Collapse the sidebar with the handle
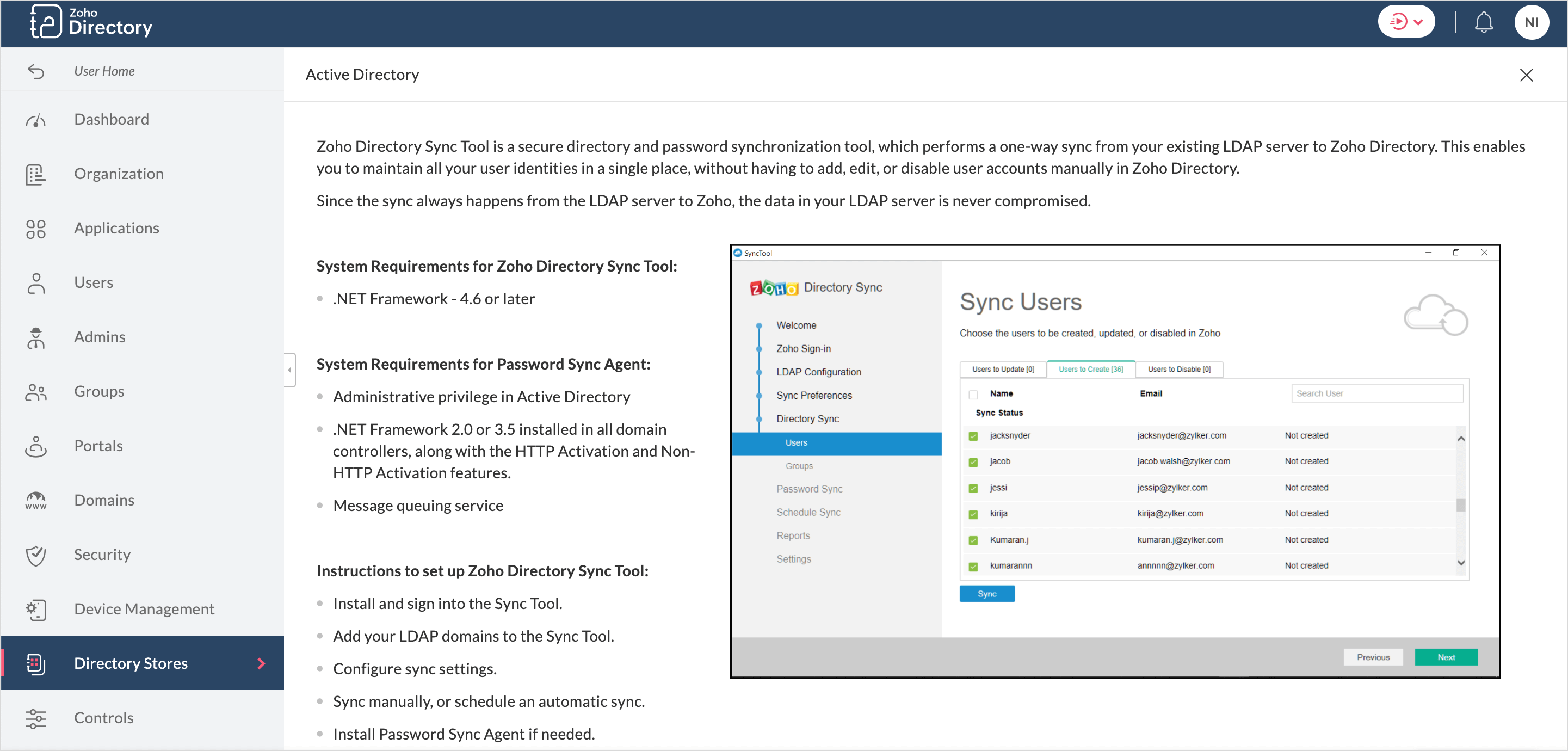This screenshot has height=751, width=1568. point(290,370)
